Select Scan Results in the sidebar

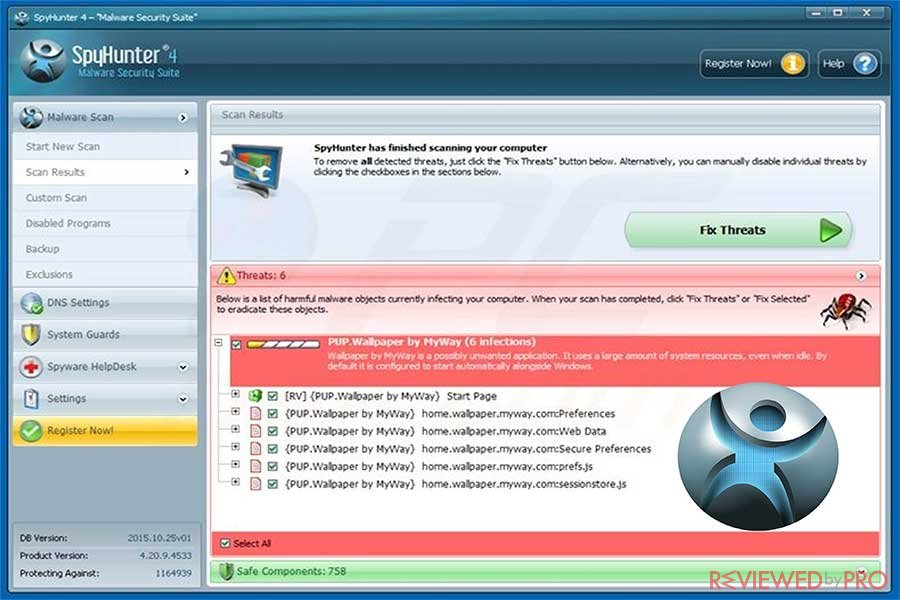105,172
